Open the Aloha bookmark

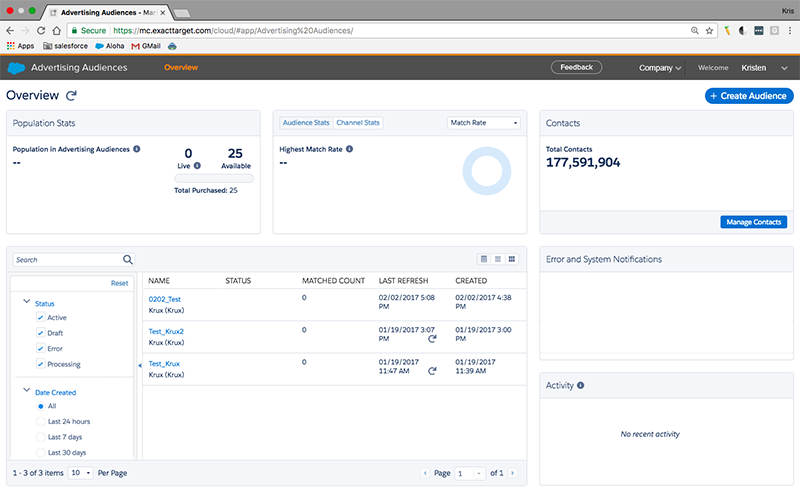click(110, 46)
